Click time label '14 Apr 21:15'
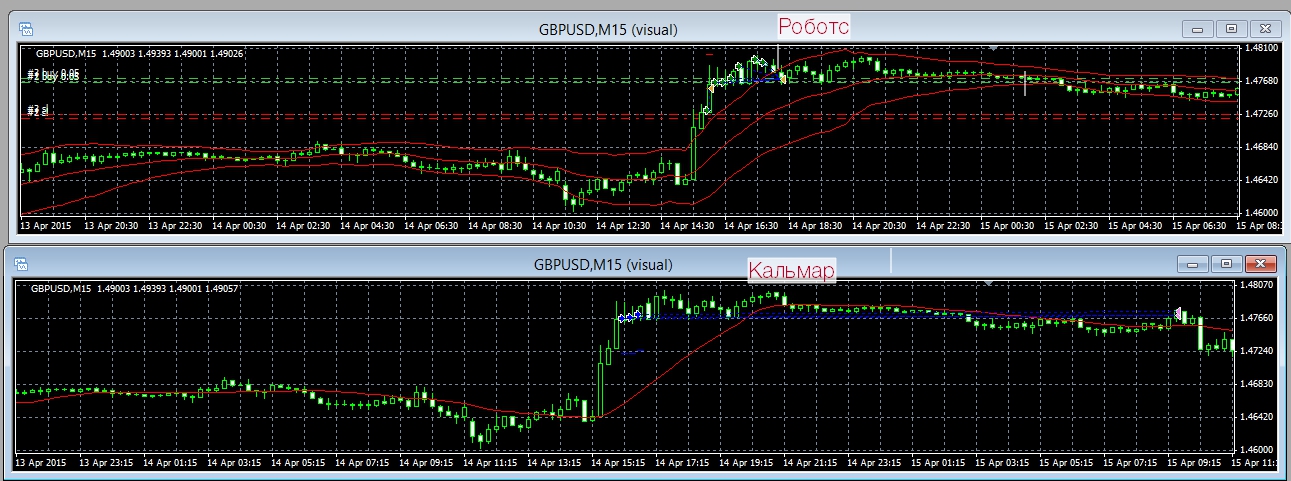This screenshot has width=1291, height=481. coord(812,463)
